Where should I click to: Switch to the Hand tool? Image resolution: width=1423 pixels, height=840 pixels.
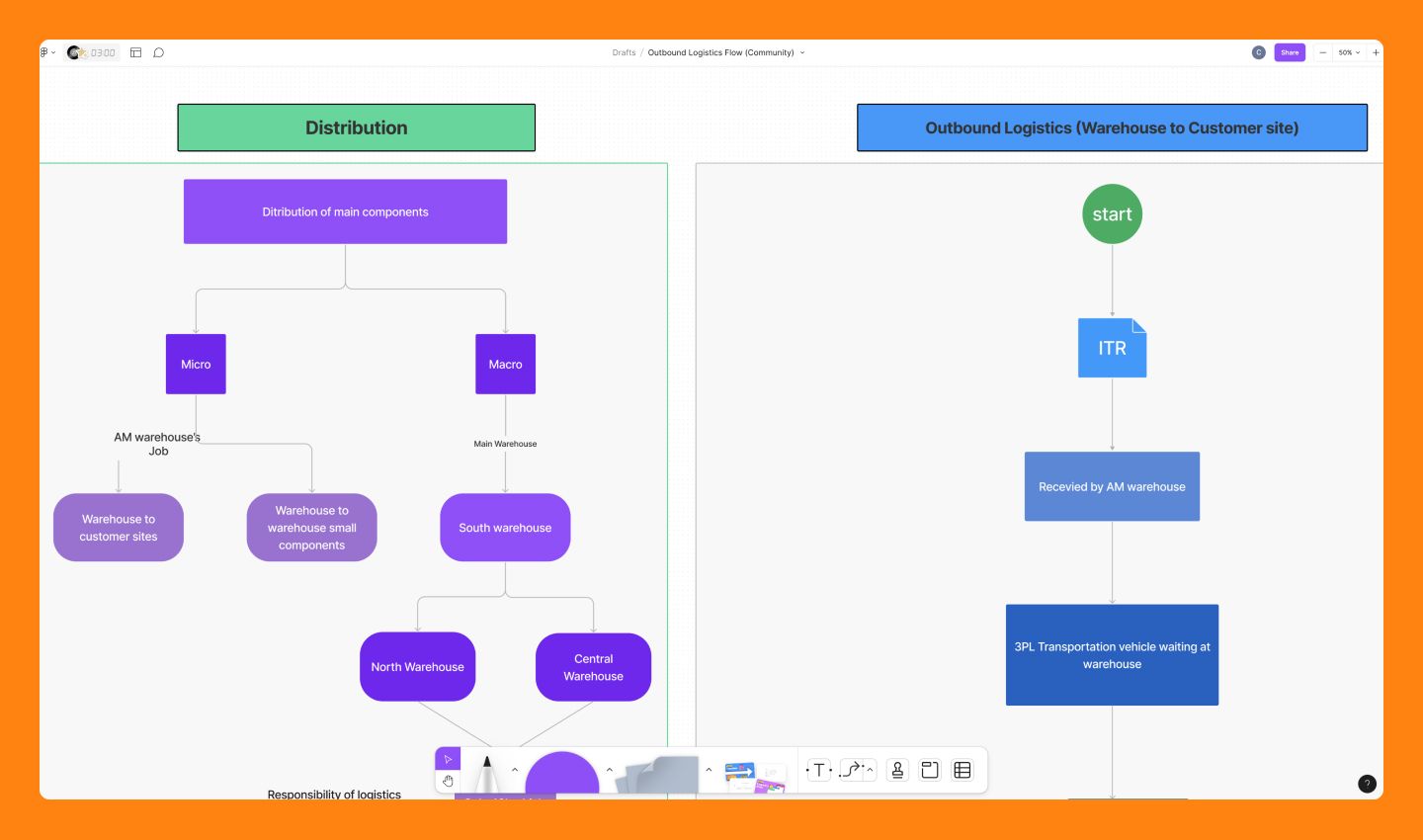pyautogui.click(x=448, y=781)
